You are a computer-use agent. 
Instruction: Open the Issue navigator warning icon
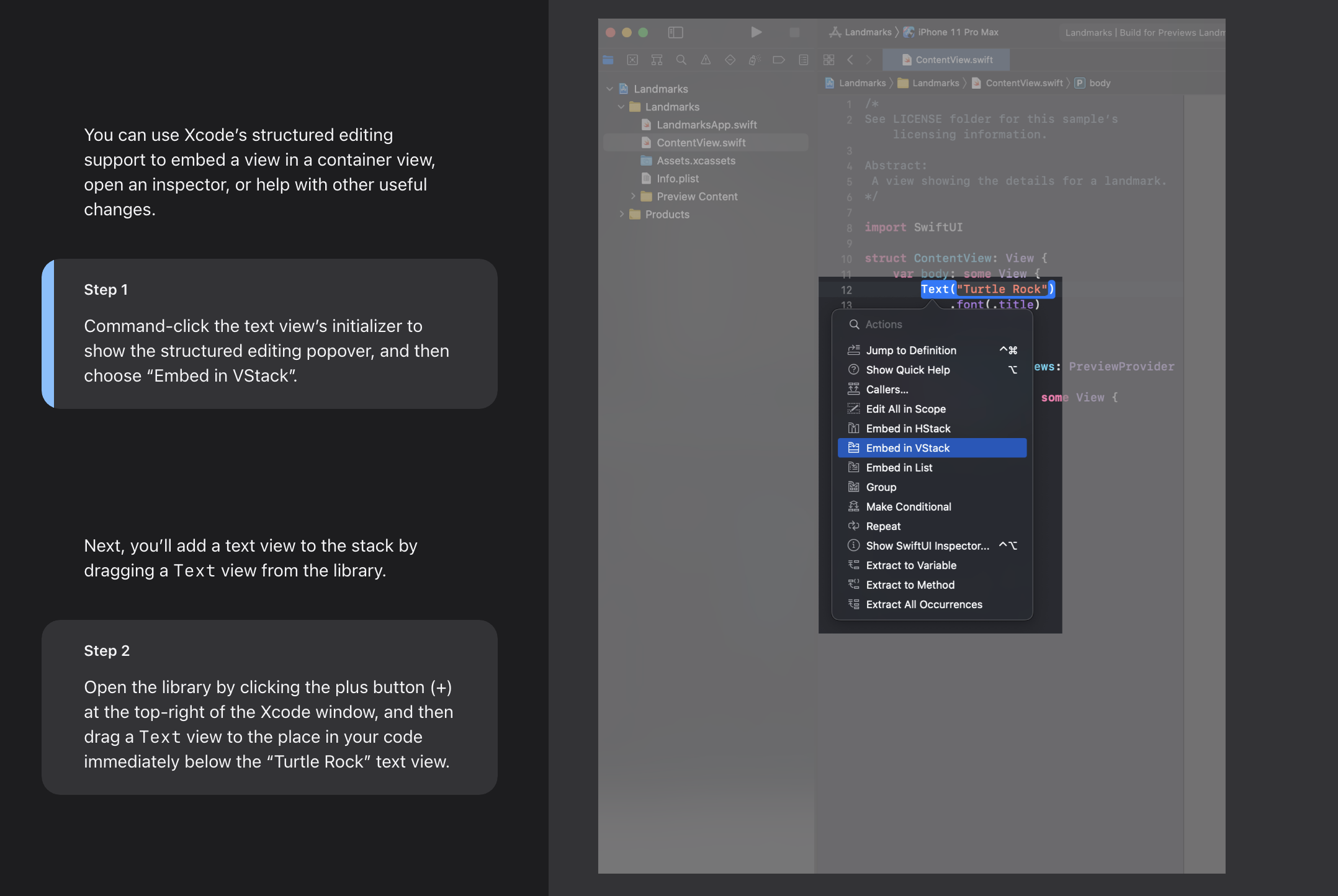tap(706, 60)
